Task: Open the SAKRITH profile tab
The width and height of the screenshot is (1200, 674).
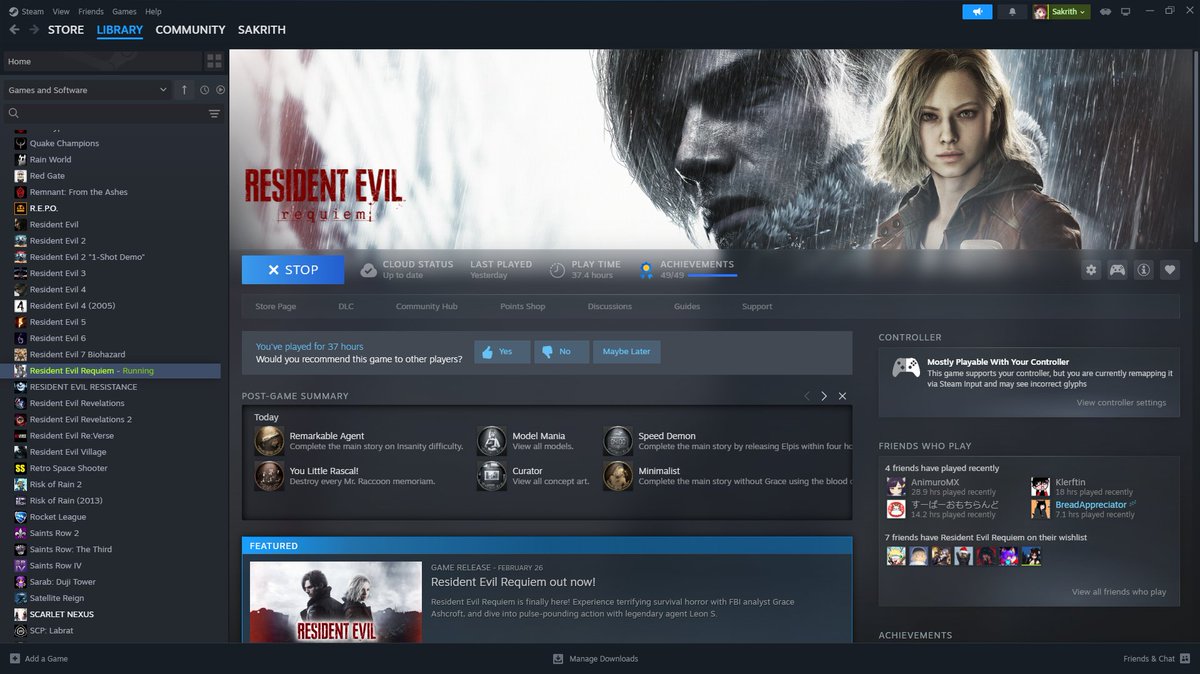Action: pos(261,30)
